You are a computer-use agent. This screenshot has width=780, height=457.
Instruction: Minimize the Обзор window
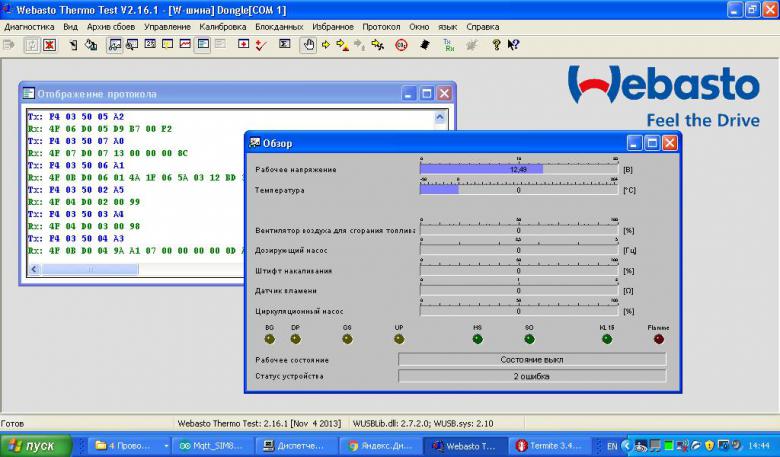(633, 143)
